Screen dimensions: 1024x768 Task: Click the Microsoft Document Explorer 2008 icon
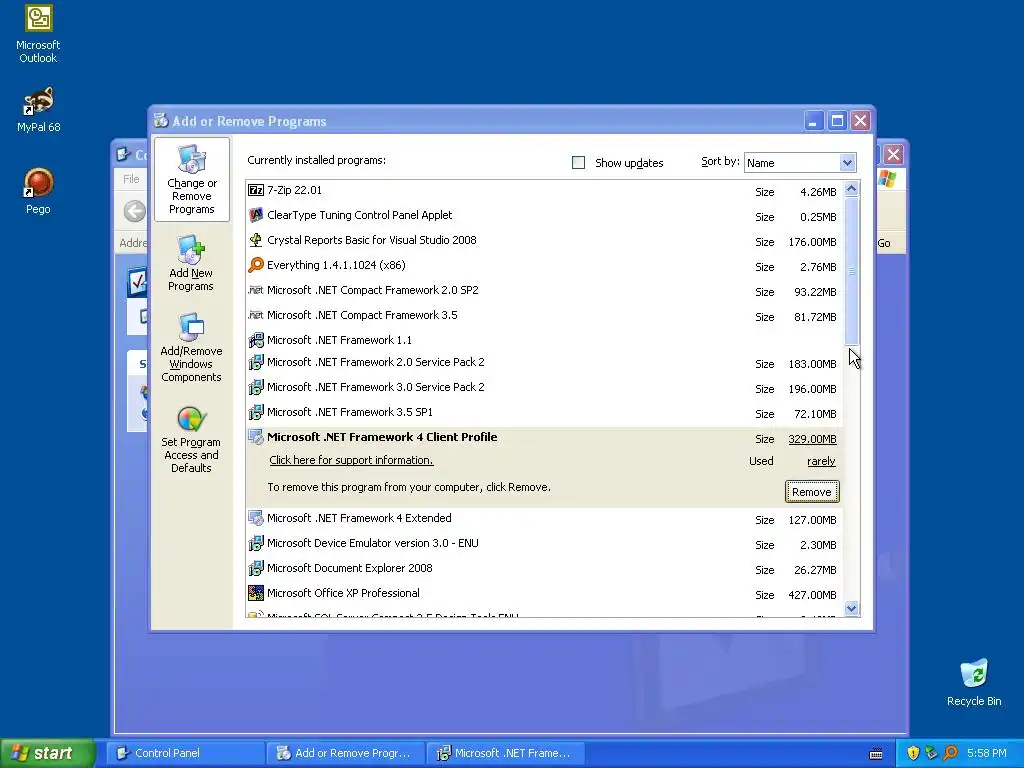coord(256,568)
